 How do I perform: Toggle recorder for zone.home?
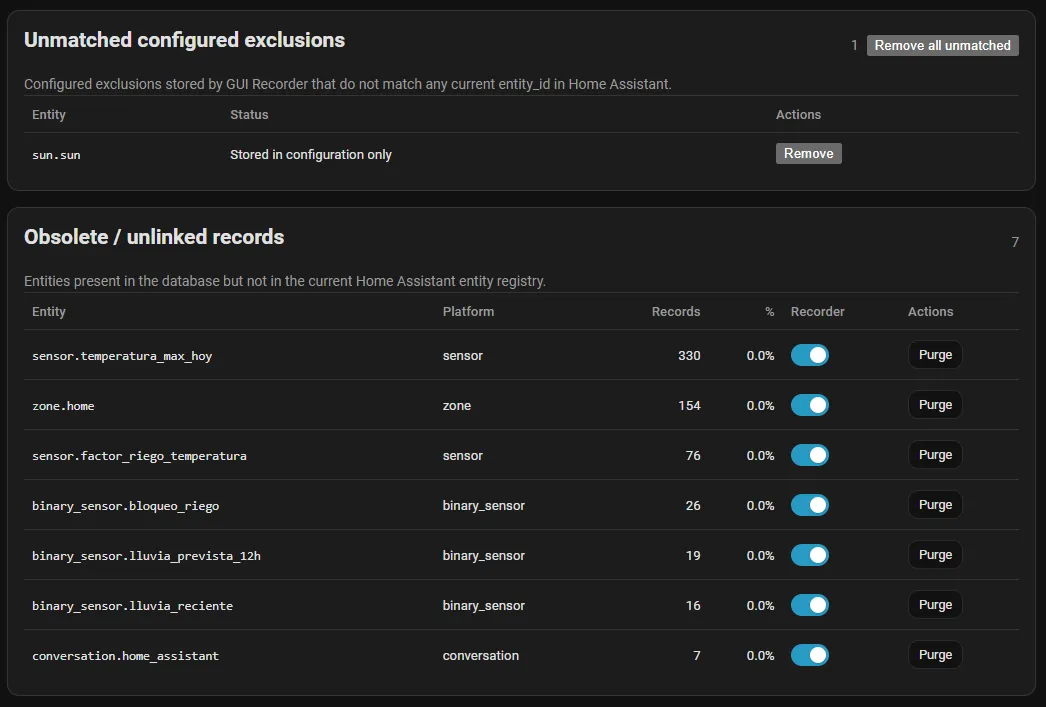(x=809, y=405)
